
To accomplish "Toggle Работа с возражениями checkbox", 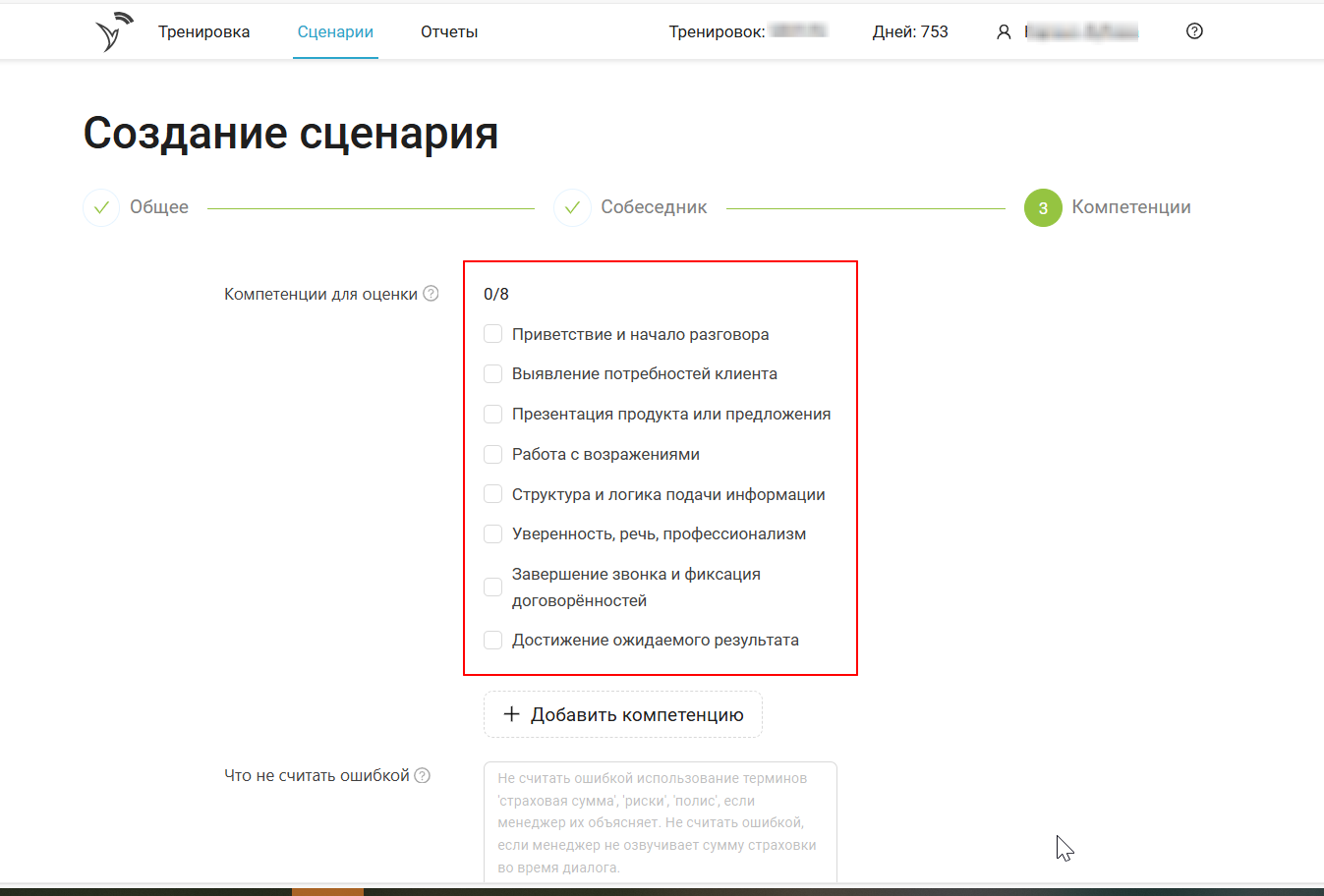I will pyautogui.click(x=493, y=454).
